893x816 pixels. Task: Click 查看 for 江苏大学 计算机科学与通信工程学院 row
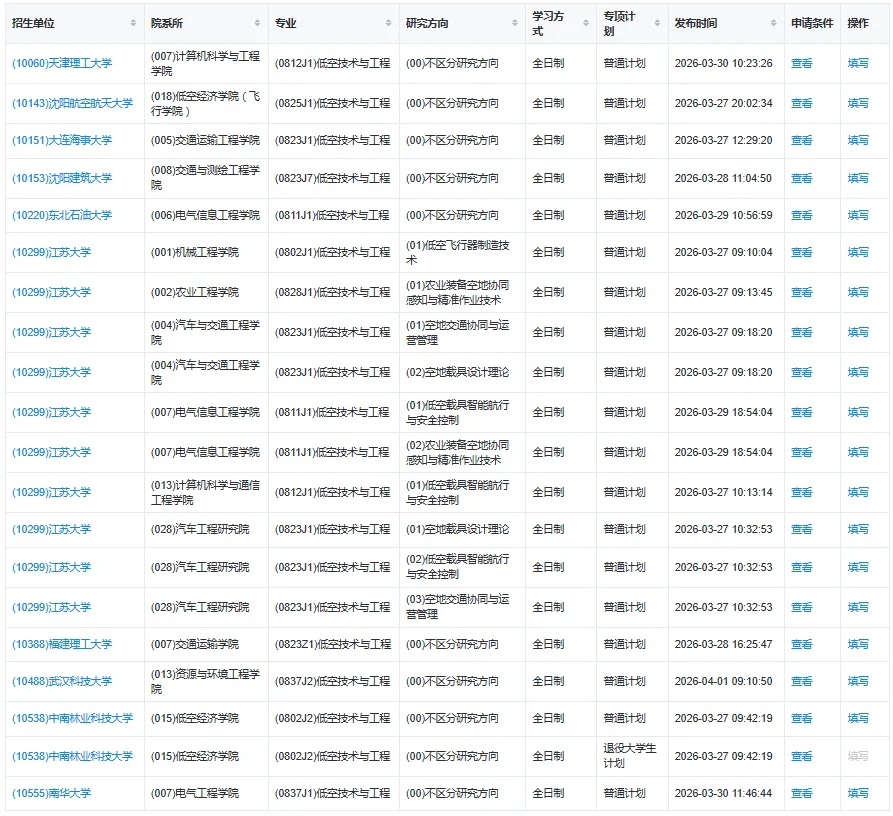(801, 492)
